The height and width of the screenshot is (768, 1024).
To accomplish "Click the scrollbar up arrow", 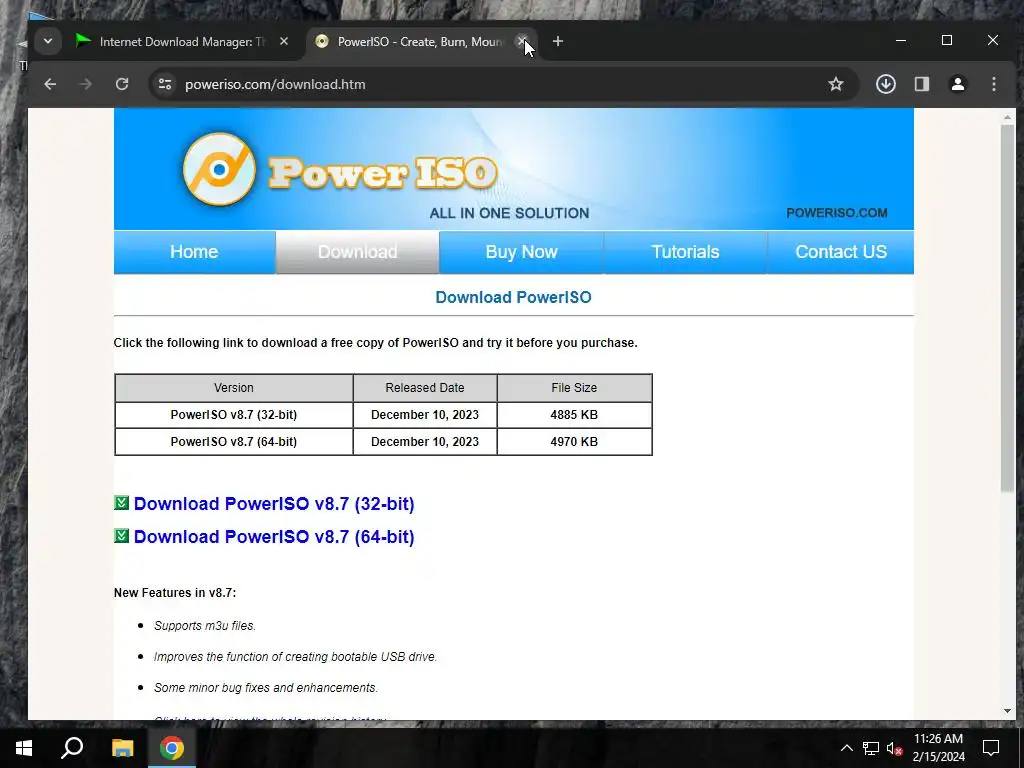I will (1007, 117).
